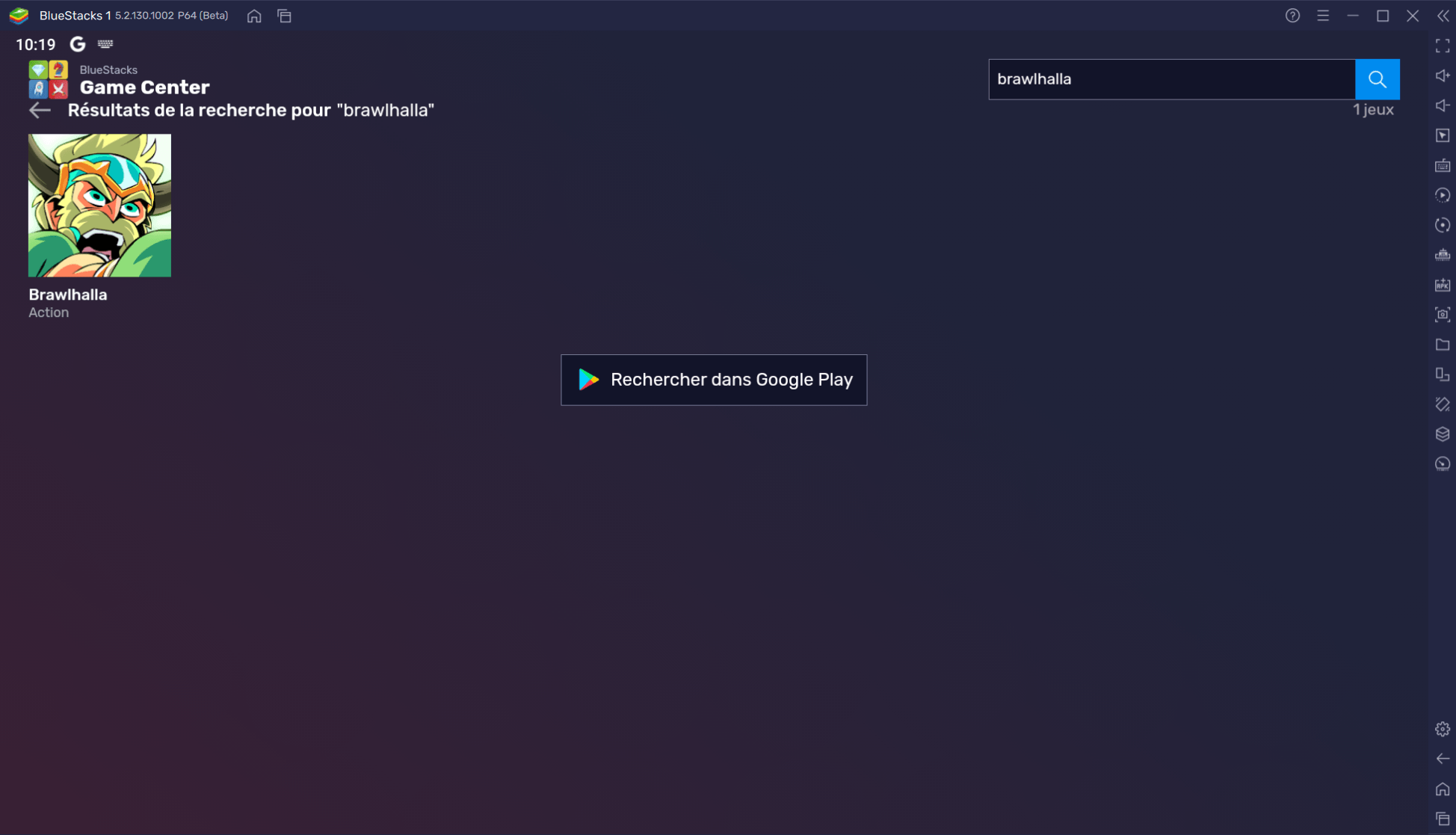Click the Android back arrow in sidebar
Image resolution: width=1456 pixels, height=835 pixels.
click(1443, 759)
